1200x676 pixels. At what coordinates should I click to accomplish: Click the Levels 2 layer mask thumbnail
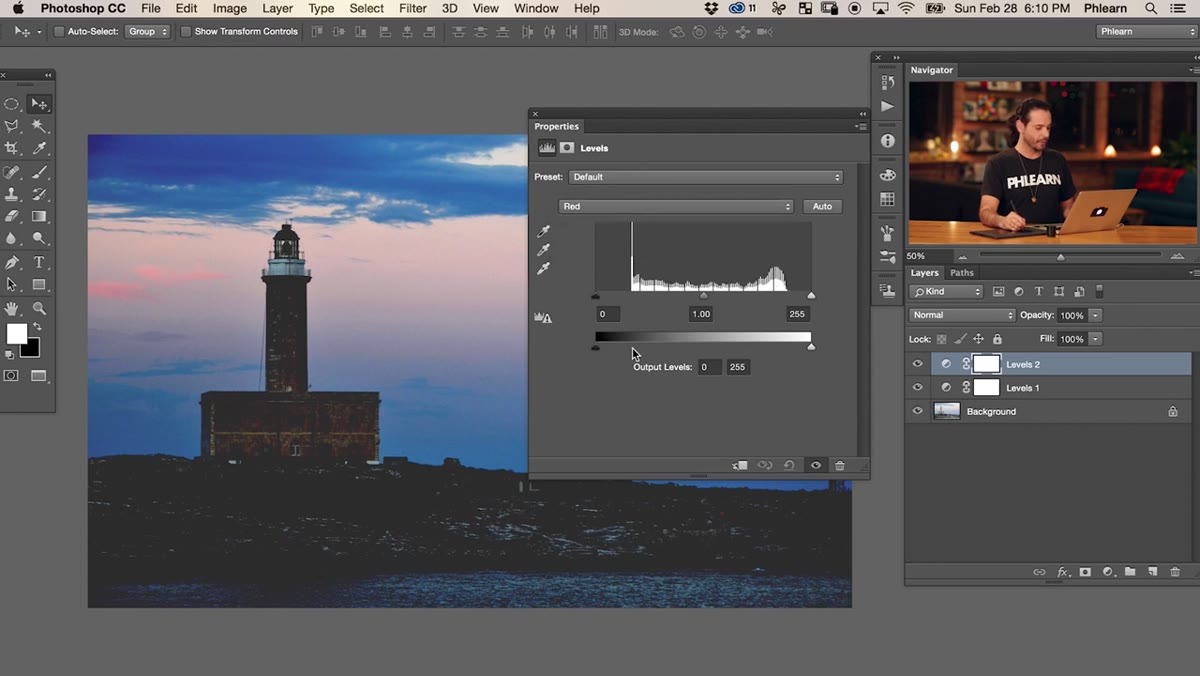(987, 364)
